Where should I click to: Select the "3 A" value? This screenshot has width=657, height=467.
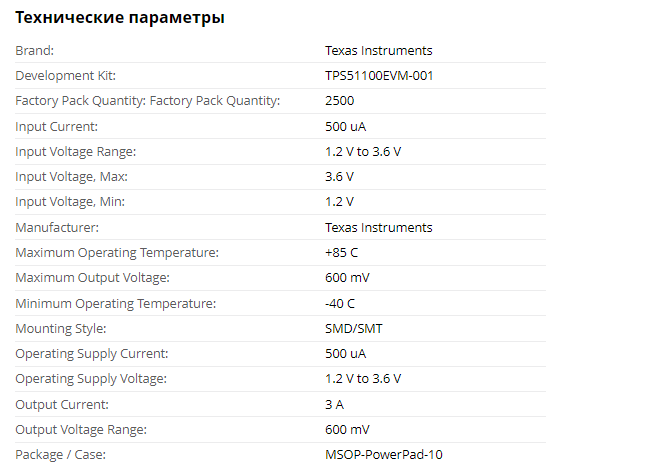334,405
